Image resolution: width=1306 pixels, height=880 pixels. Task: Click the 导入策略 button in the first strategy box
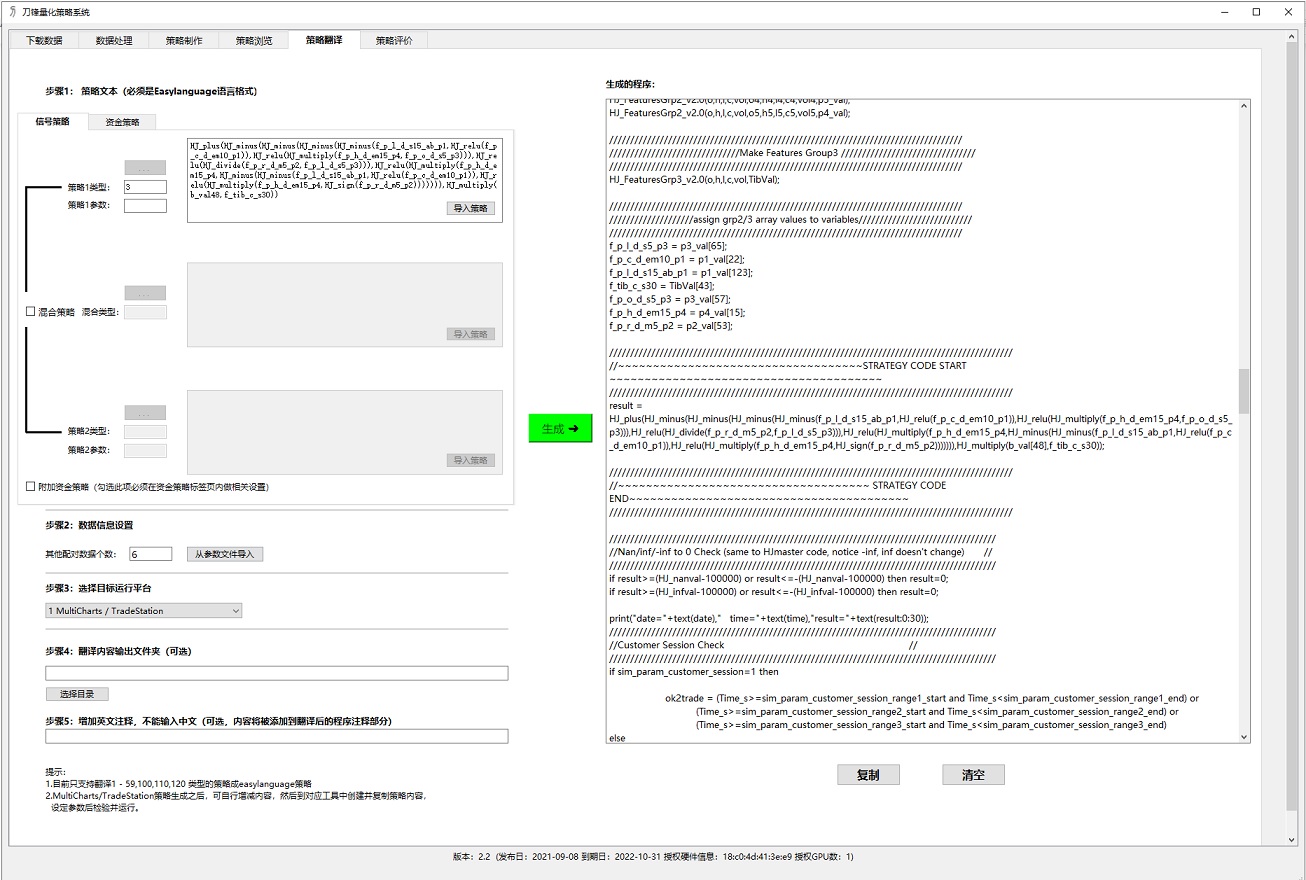pyautogui.click(x=470, y=208)
